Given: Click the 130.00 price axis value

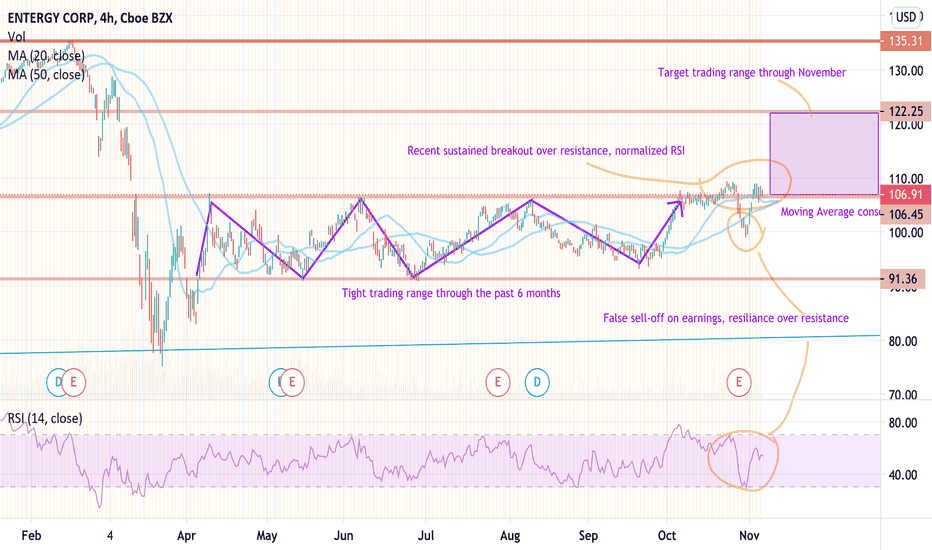Looking at the screenshot, I should point(906,71).
